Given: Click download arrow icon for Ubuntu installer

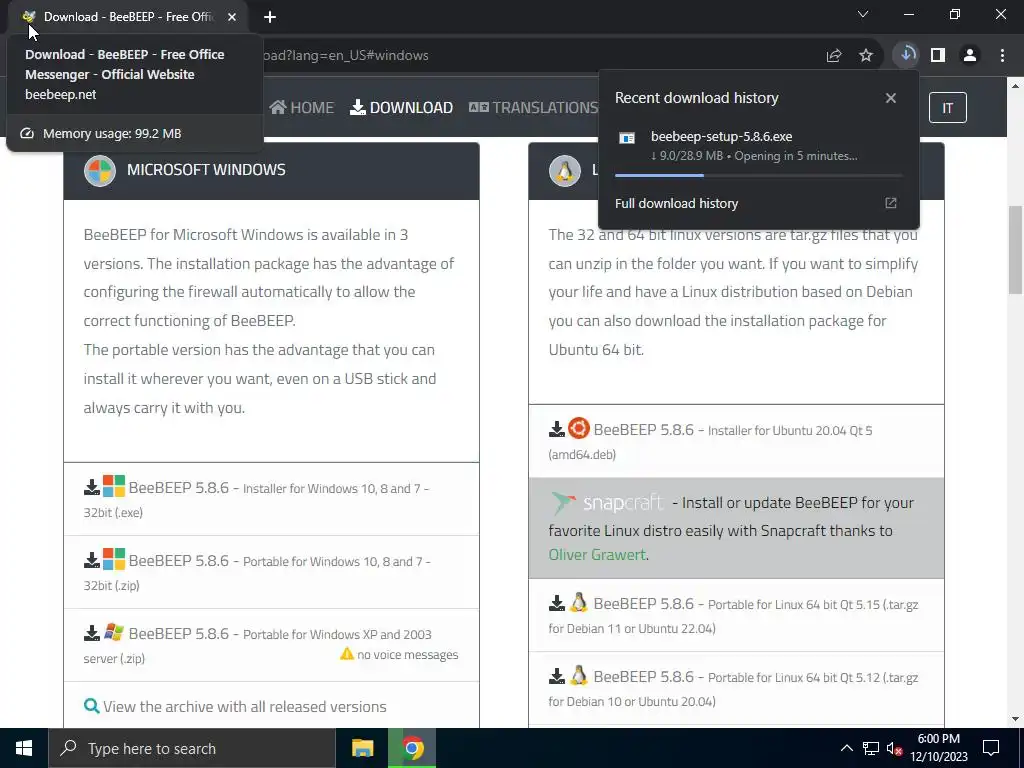Looking at the screenshot, I should 556,430.
